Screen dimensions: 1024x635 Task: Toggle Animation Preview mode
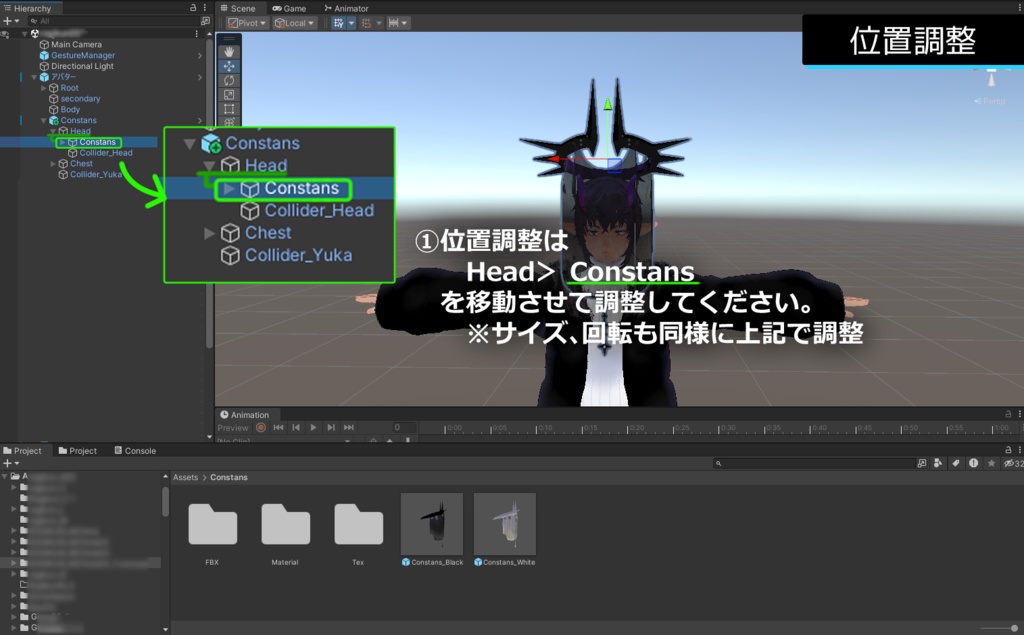tap(233, 428)
